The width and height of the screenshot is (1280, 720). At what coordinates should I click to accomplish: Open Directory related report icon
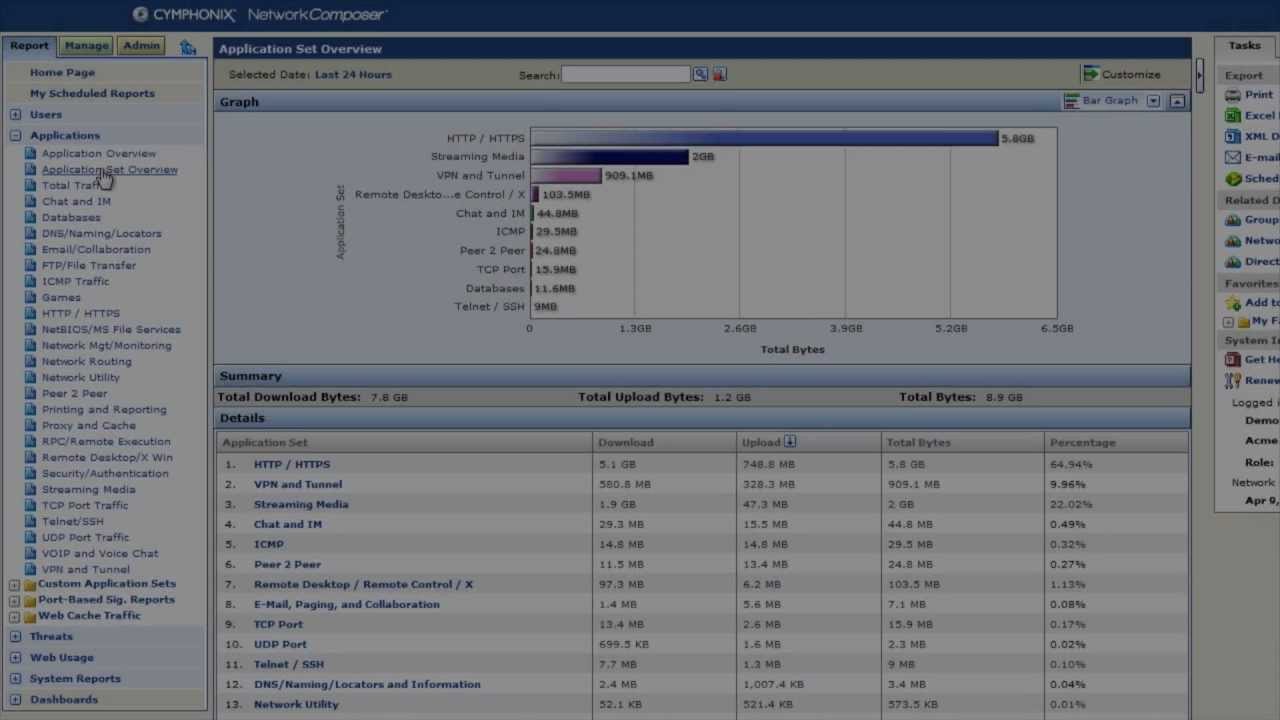(x=1234, y=262)
